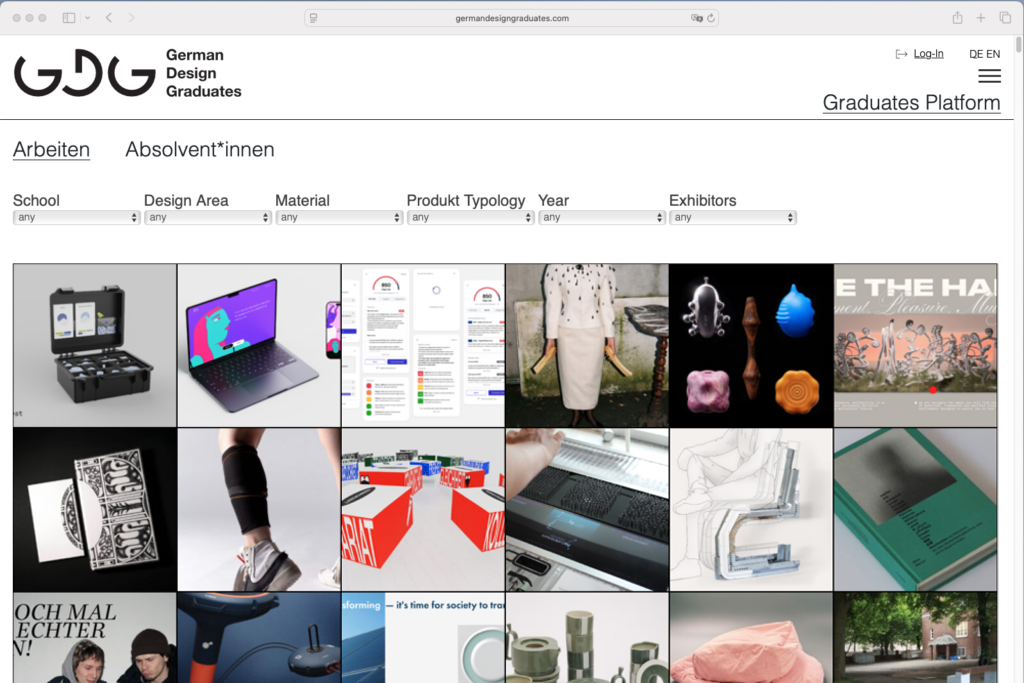The width and height of the screenshot is (1024, 683).
Task: Reload the page using refresh icon
Action: pos(711,18)
